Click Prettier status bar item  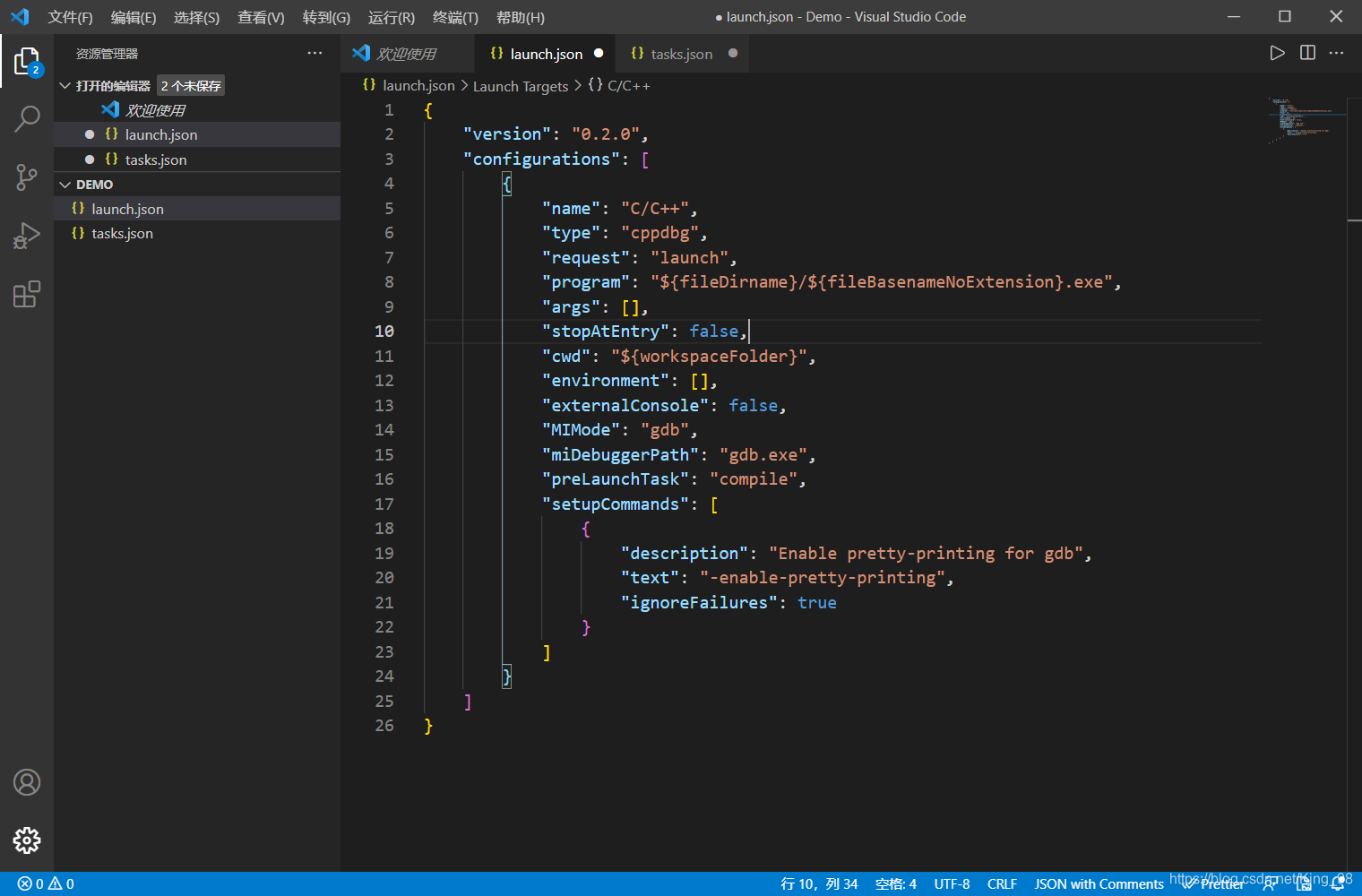[x=1213, y=883]
